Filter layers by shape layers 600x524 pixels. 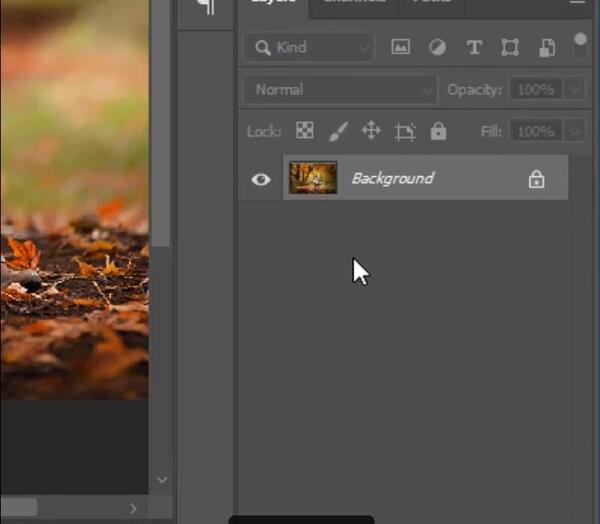[510, 47]
